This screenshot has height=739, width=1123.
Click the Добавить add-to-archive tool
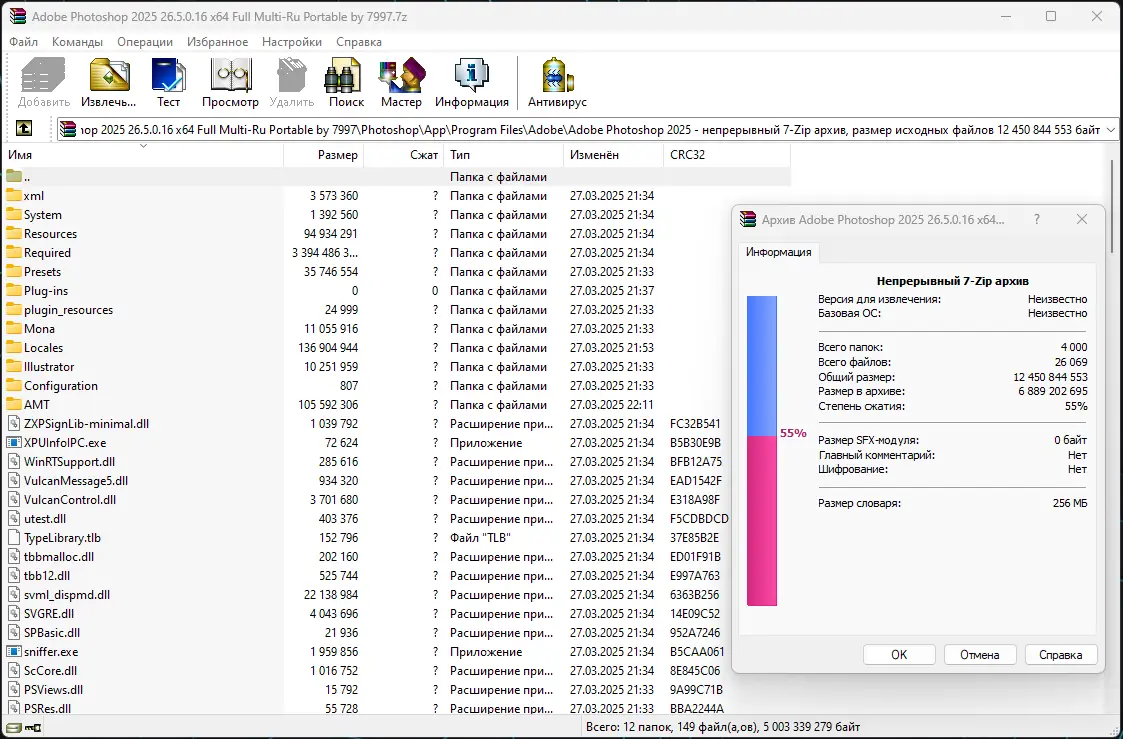pyautogui.click(x=41, y=80)
